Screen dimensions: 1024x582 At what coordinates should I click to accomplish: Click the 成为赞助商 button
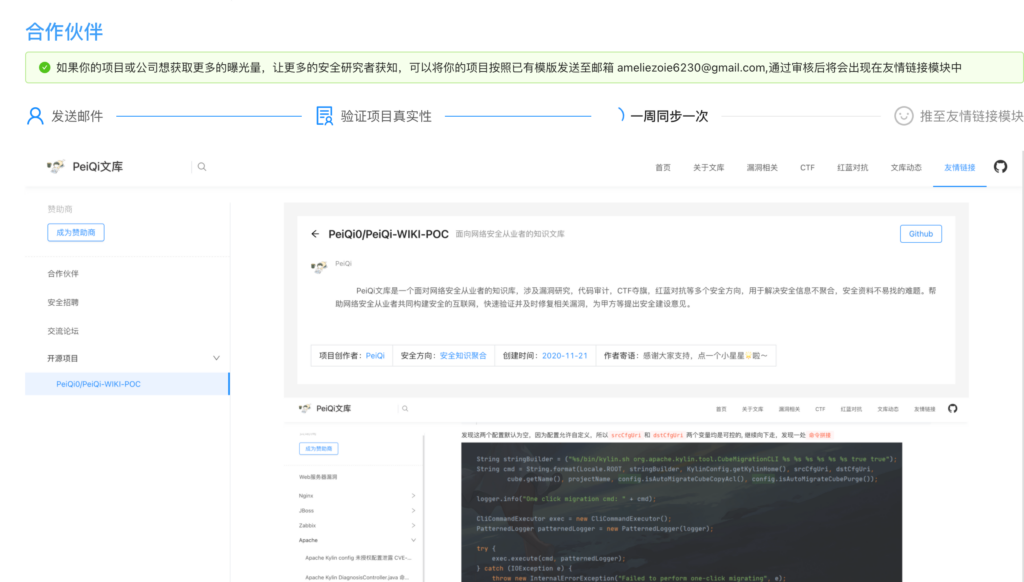tap(76, 231)
